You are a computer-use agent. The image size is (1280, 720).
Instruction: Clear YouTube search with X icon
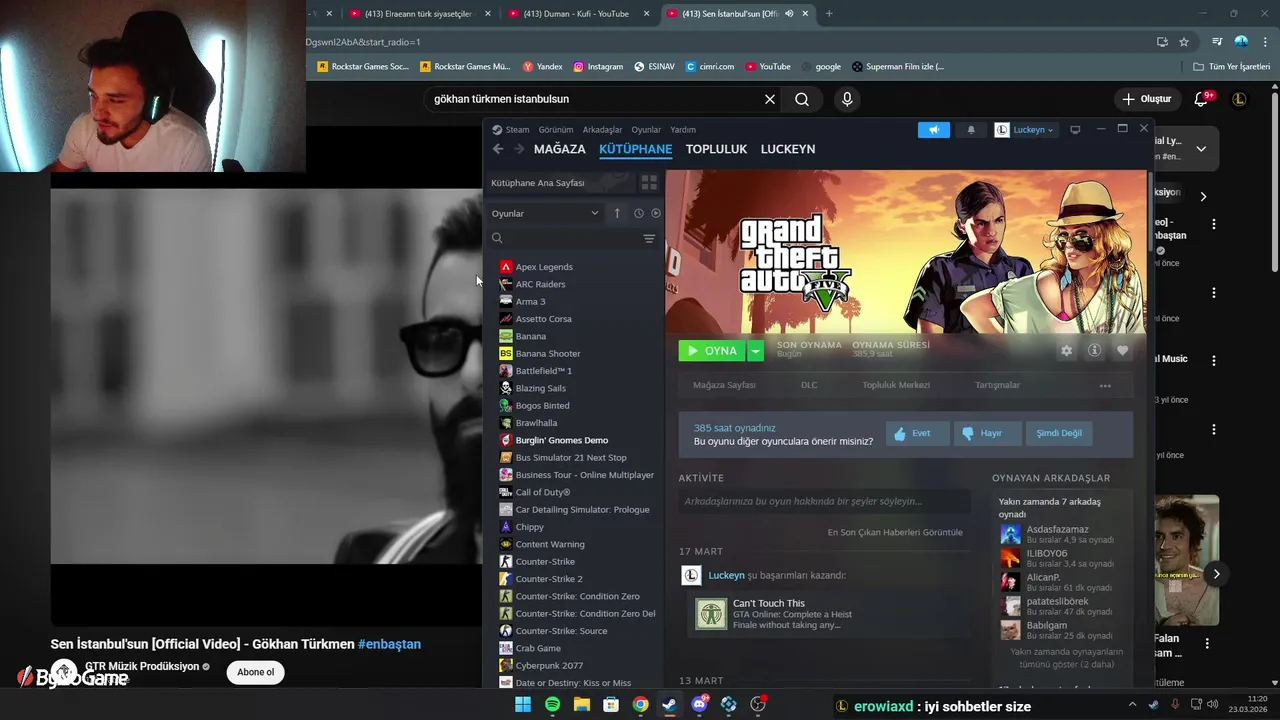pos(770,99)
